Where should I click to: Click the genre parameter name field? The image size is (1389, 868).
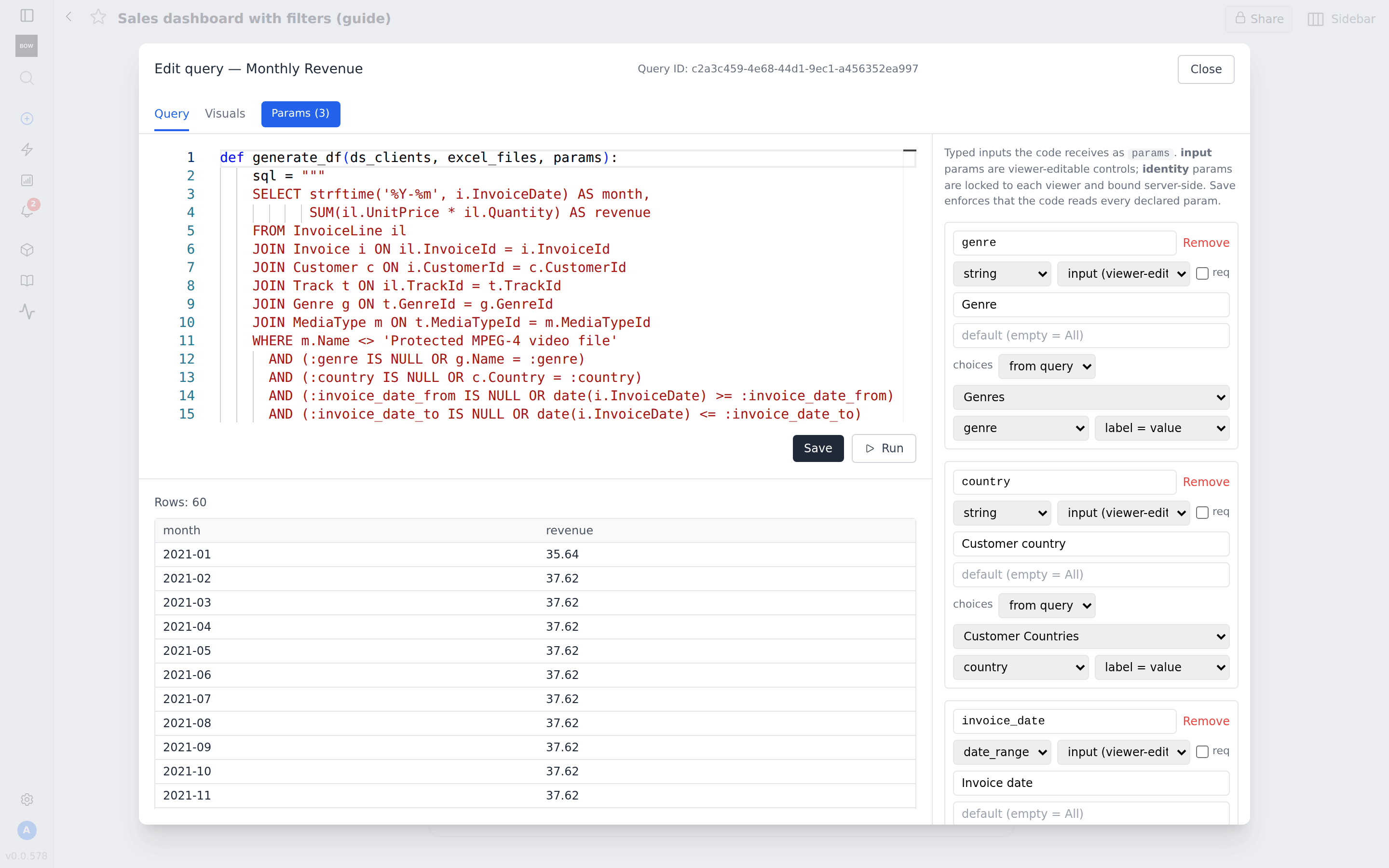click(x=1064, y=243)
